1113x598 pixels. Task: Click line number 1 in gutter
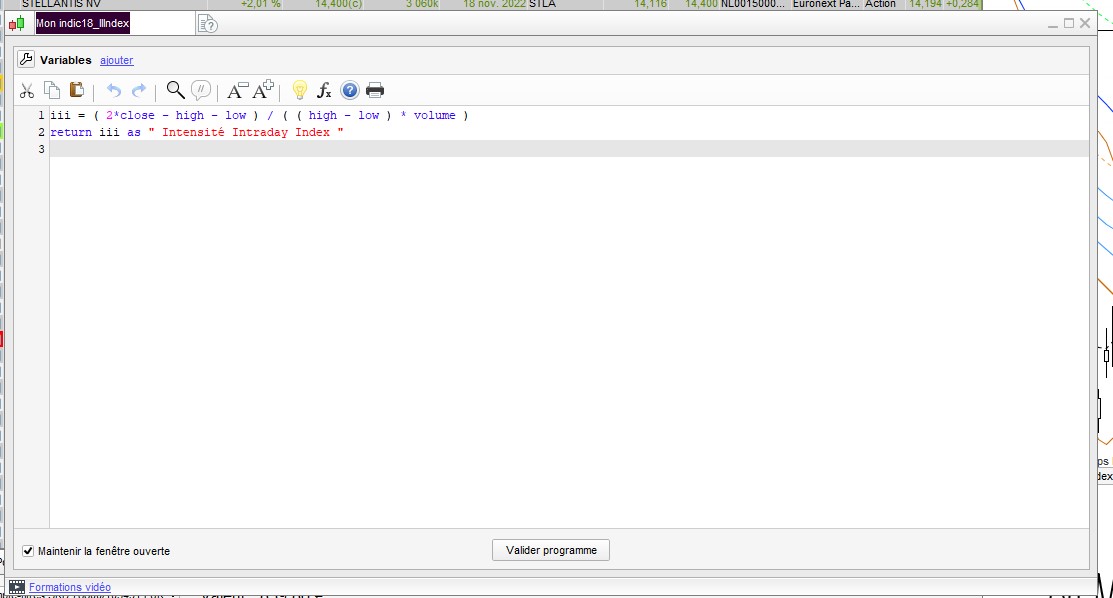(41, 115)
